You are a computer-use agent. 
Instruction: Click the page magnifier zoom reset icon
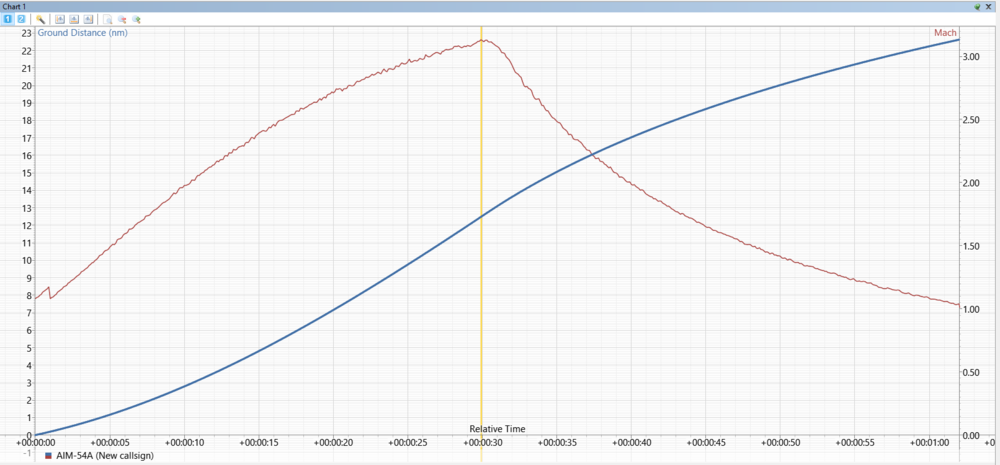pos(108,19)
